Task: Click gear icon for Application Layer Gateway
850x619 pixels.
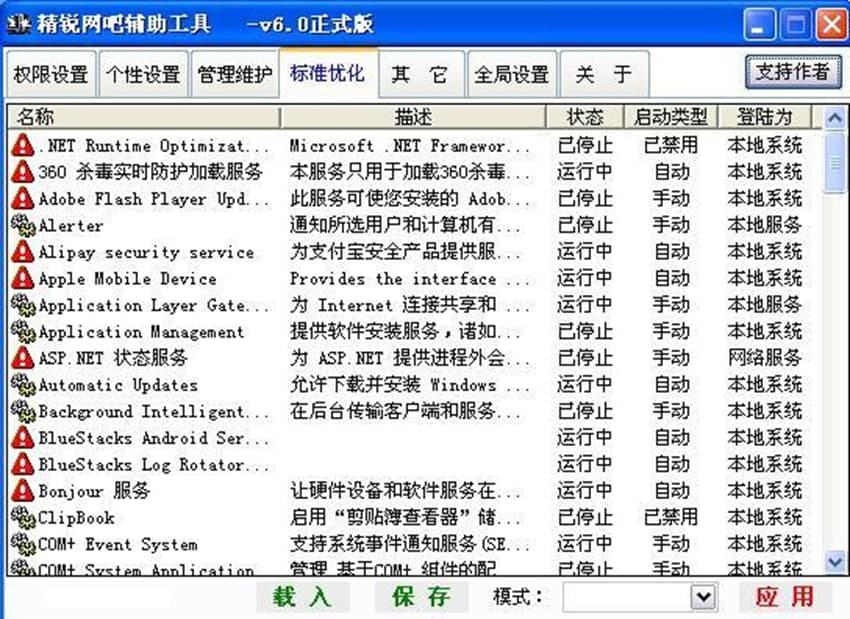Action: (x=23, y=305)
